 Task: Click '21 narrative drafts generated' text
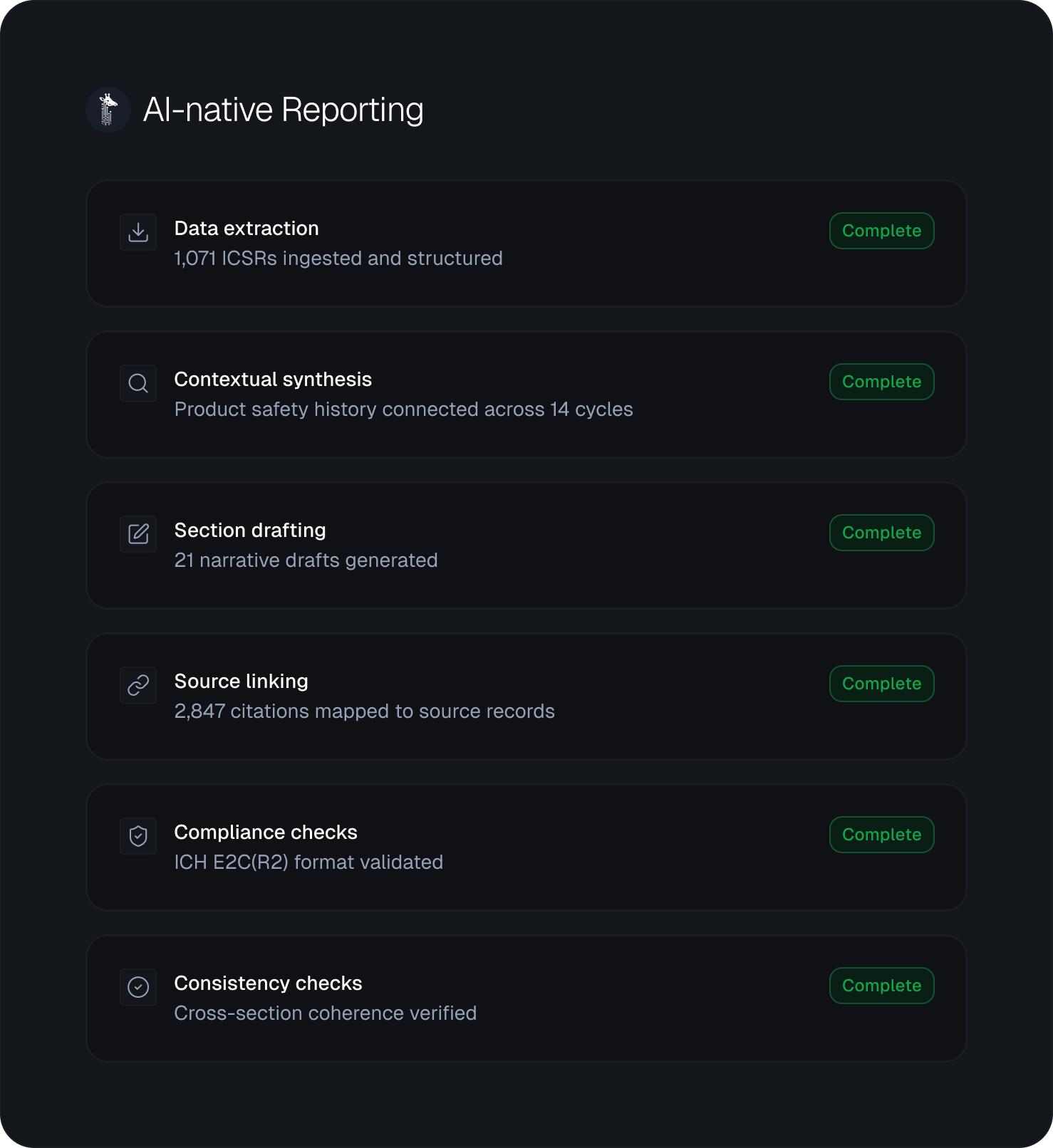point(306,560)
